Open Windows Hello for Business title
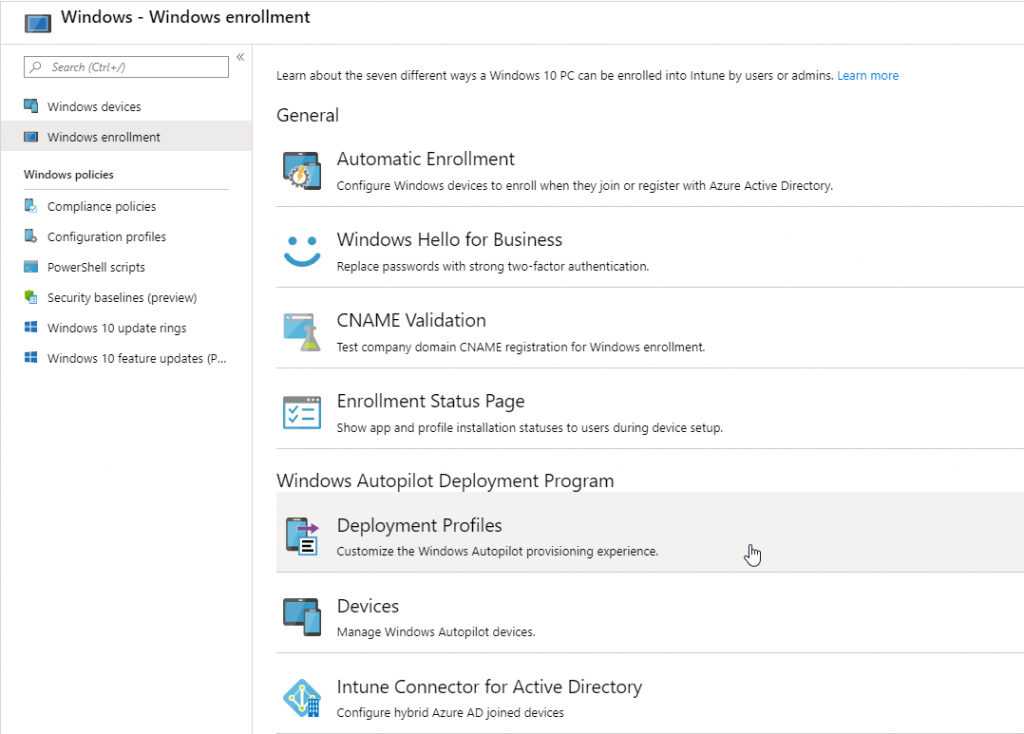 tap(449, 240)
